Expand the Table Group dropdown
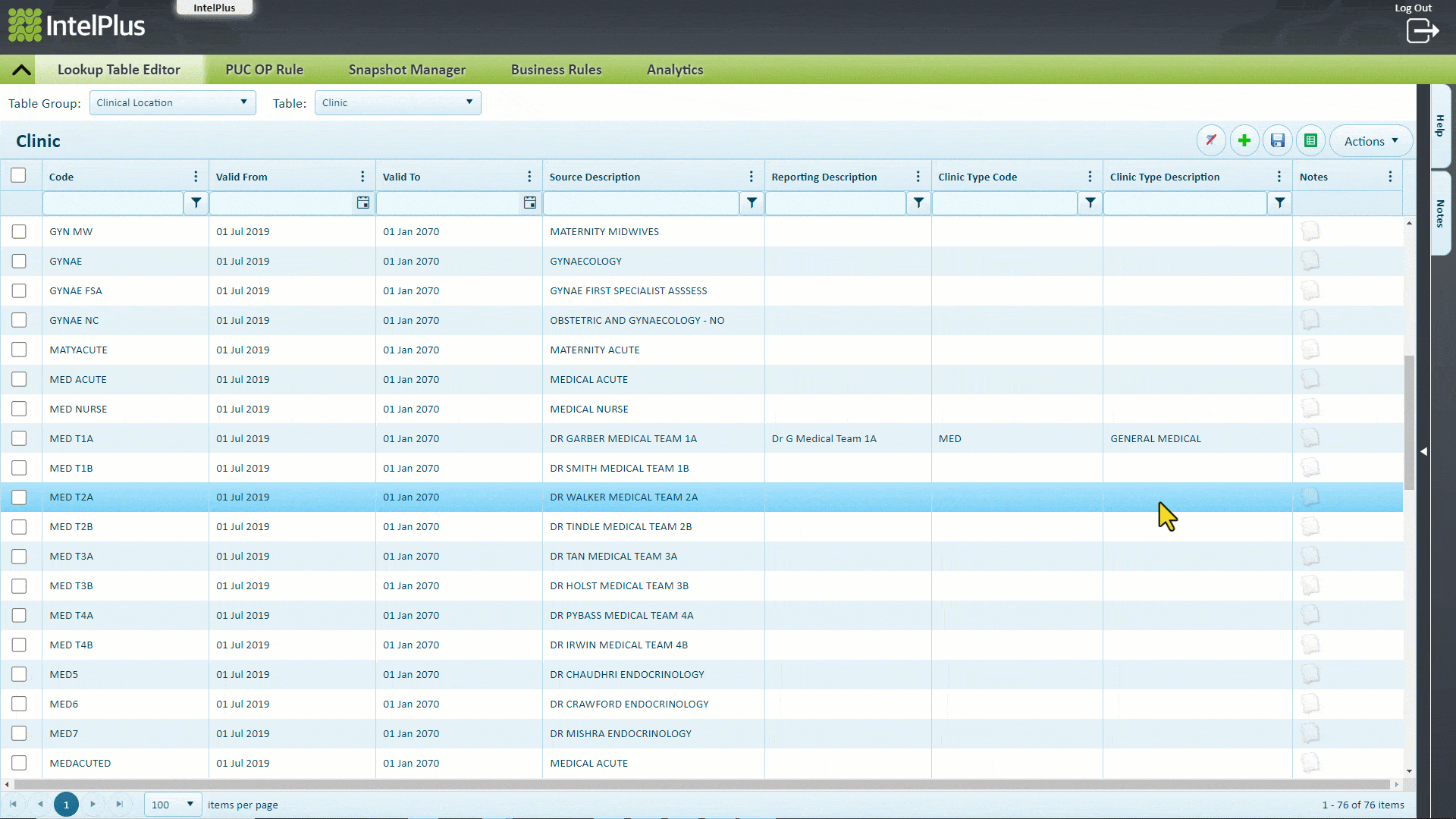Screen dimensions: 1456x819 click(172, 102)
